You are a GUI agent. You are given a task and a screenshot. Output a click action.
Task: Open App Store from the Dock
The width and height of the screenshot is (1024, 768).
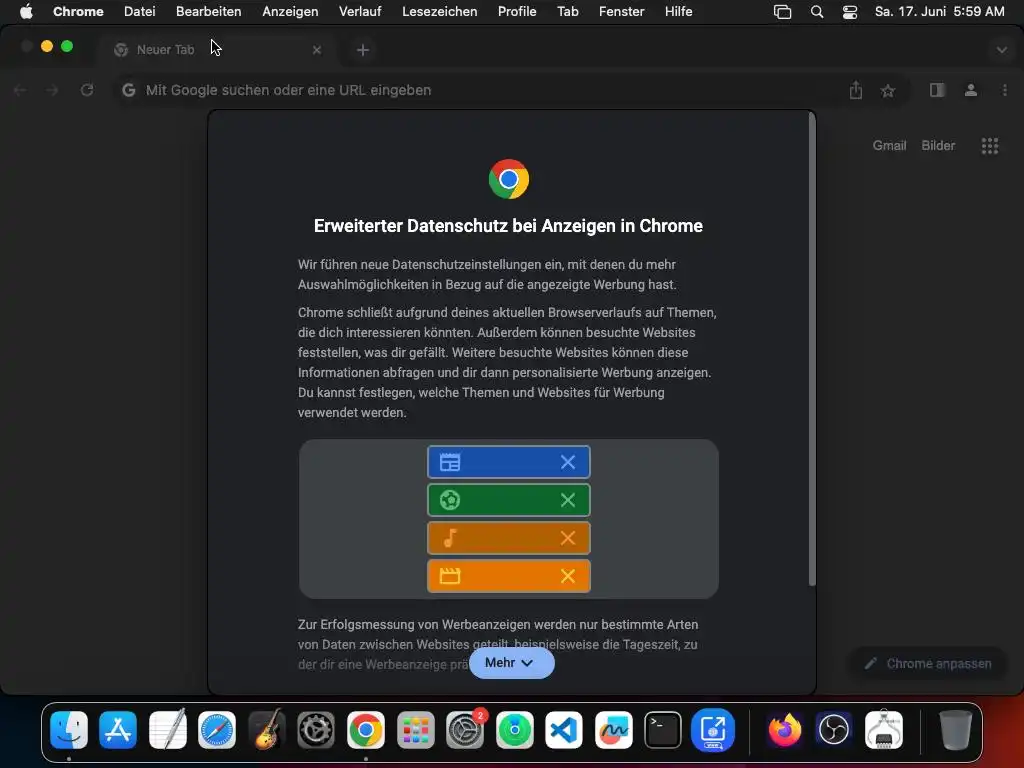[118, 729]
